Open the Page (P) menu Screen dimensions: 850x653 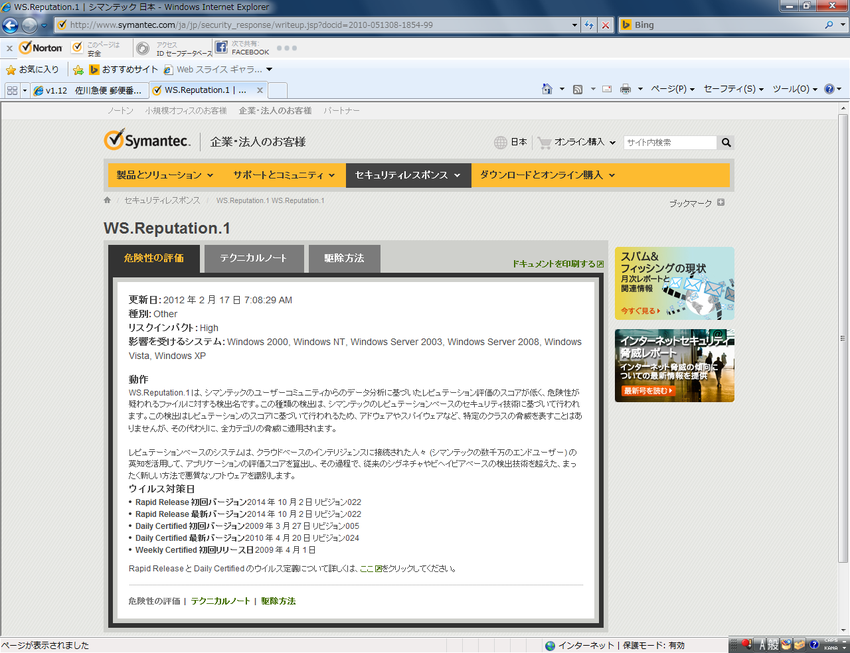(672, 89)
